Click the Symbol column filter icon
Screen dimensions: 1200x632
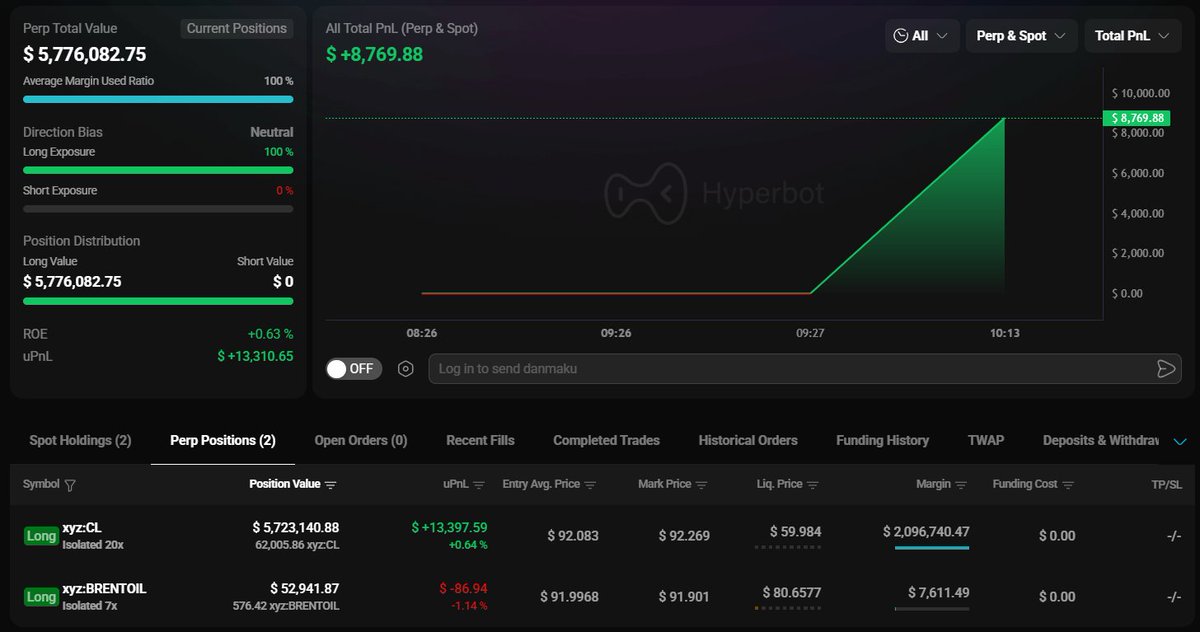coord(70,485)
